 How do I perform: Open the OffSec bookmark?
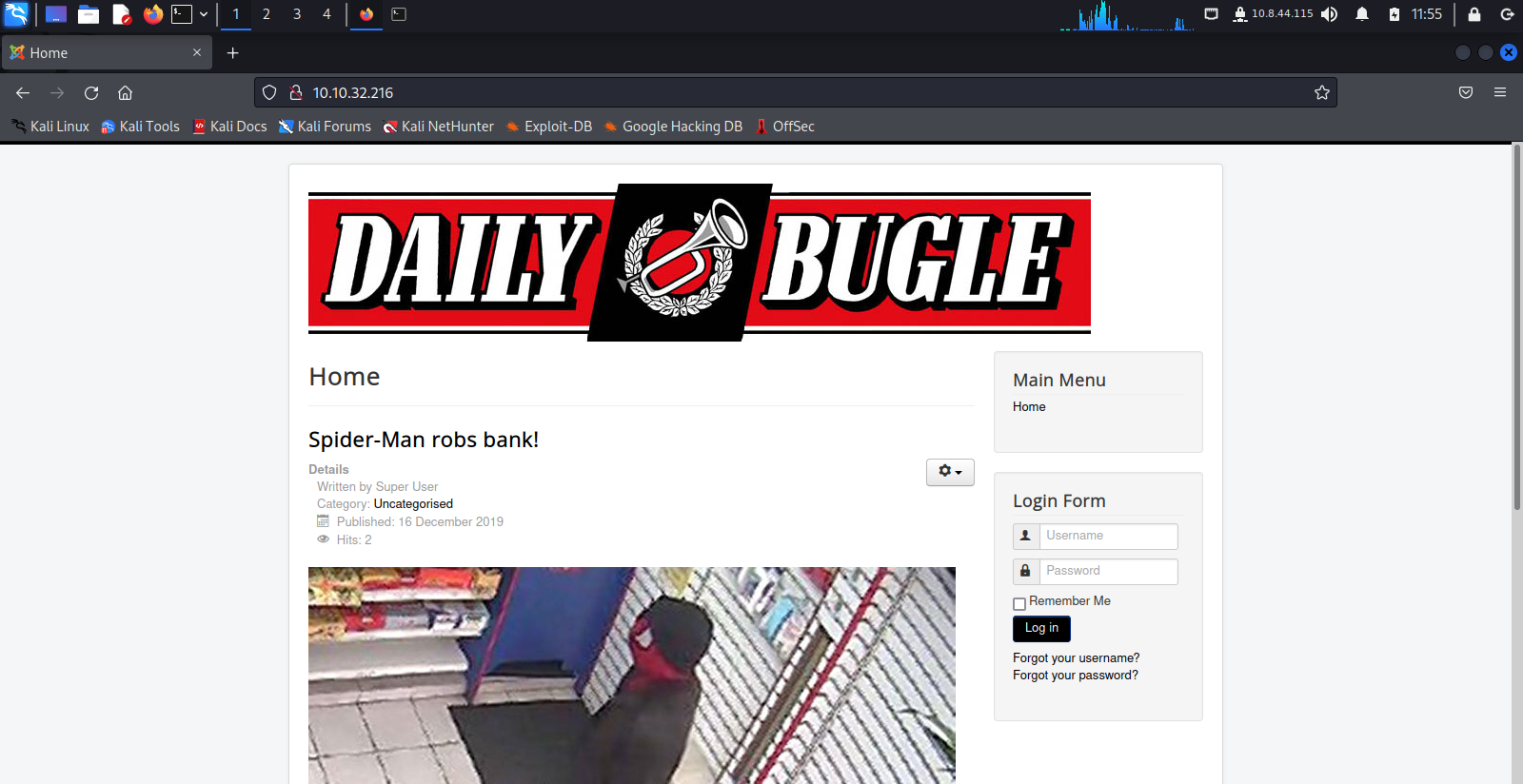(x=784, y=127)
